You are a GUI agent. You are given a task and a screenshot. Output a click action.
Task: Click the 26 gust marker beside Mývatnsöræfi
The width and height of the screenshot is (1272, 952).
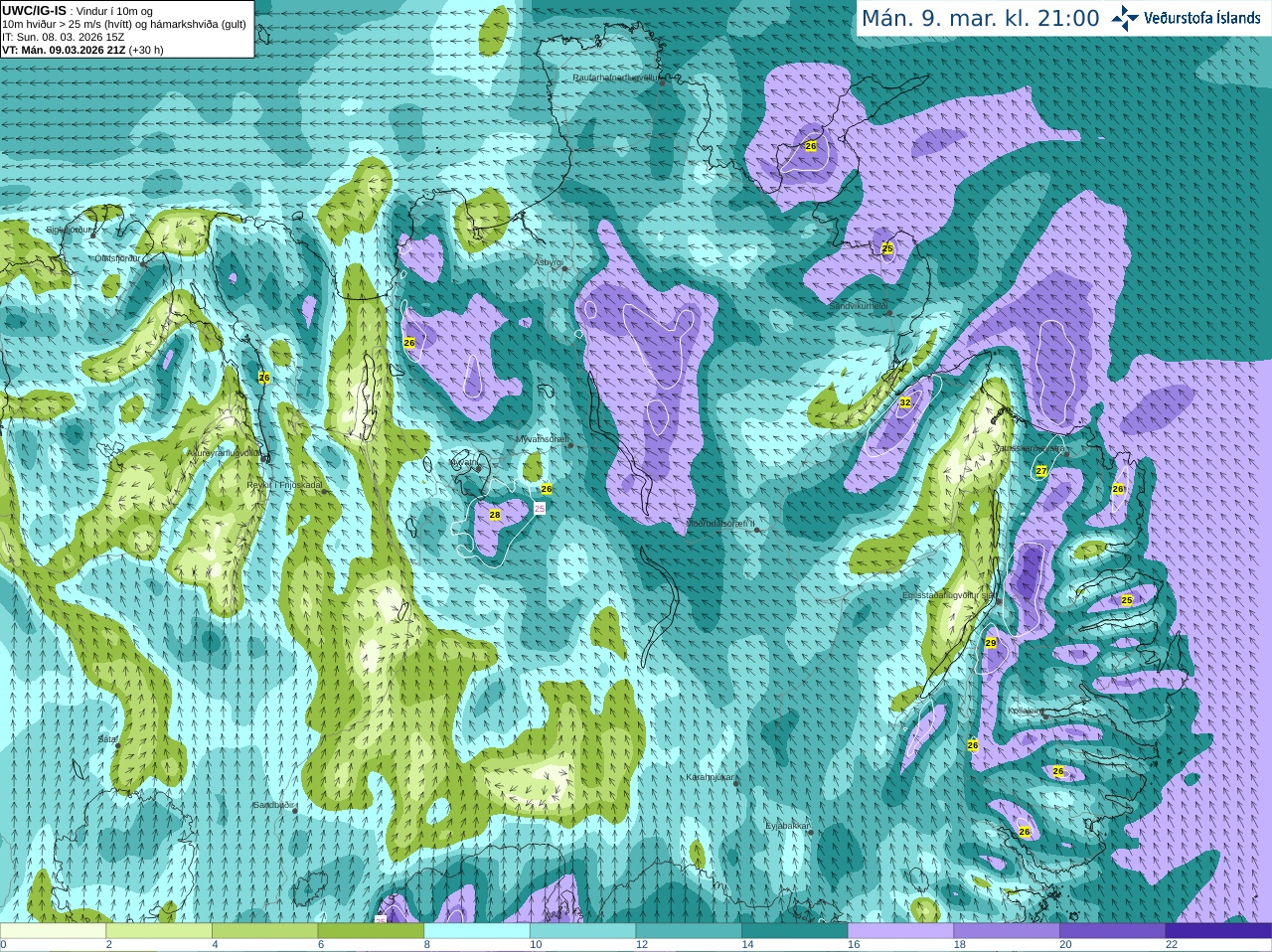[547, 489]
